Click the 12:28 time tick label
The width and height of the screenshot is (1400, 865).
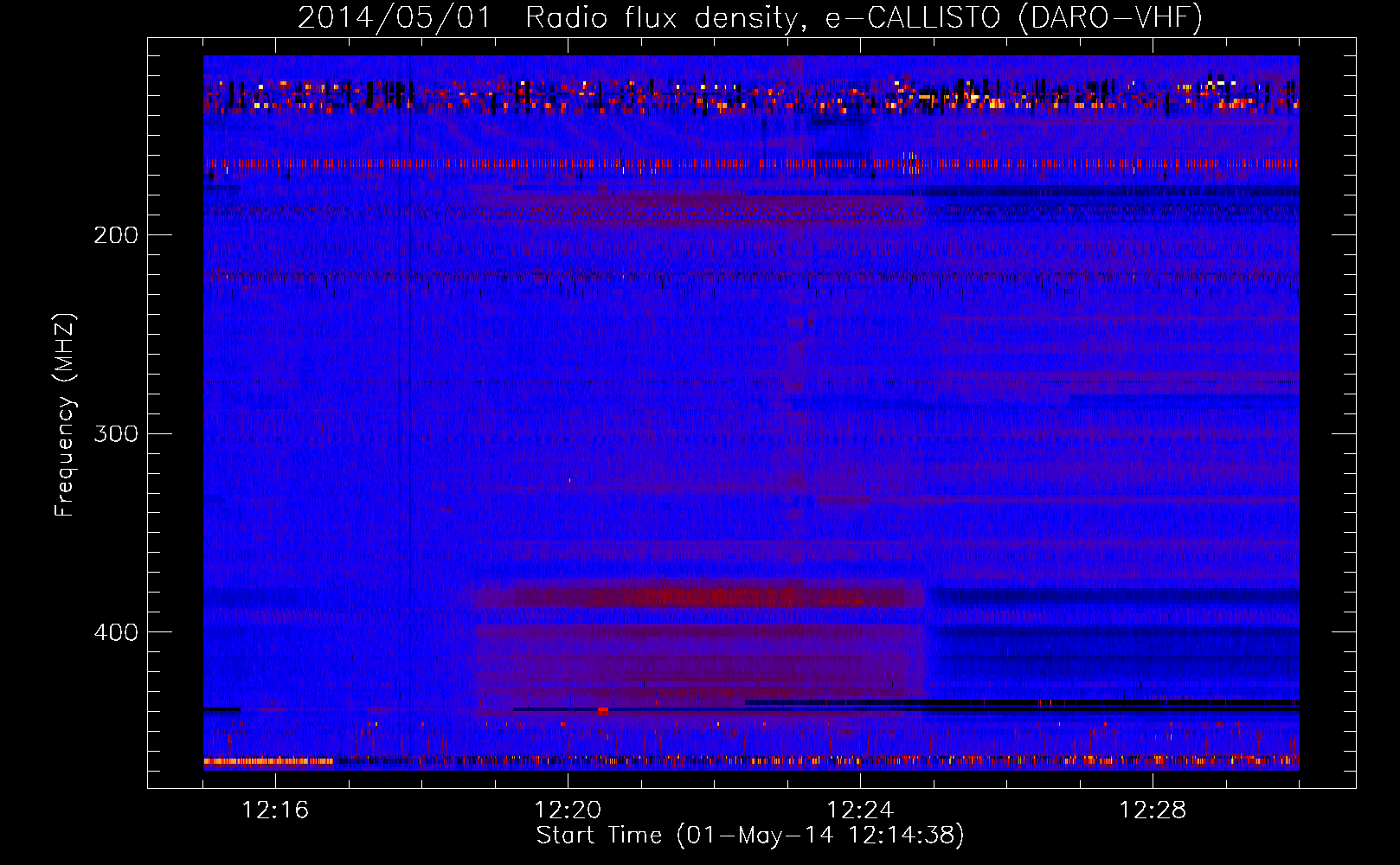click(1153, 811)
